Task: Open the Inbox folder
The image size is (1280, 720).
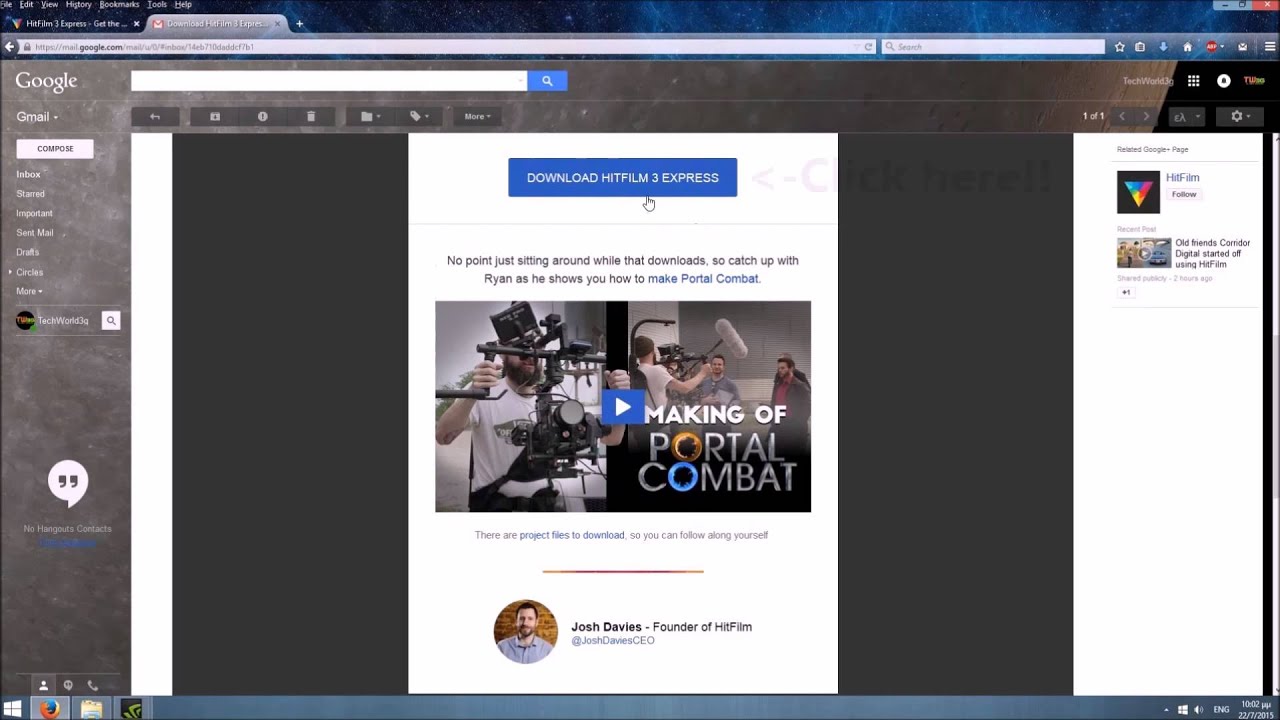Action: click(x=28, y=174)
